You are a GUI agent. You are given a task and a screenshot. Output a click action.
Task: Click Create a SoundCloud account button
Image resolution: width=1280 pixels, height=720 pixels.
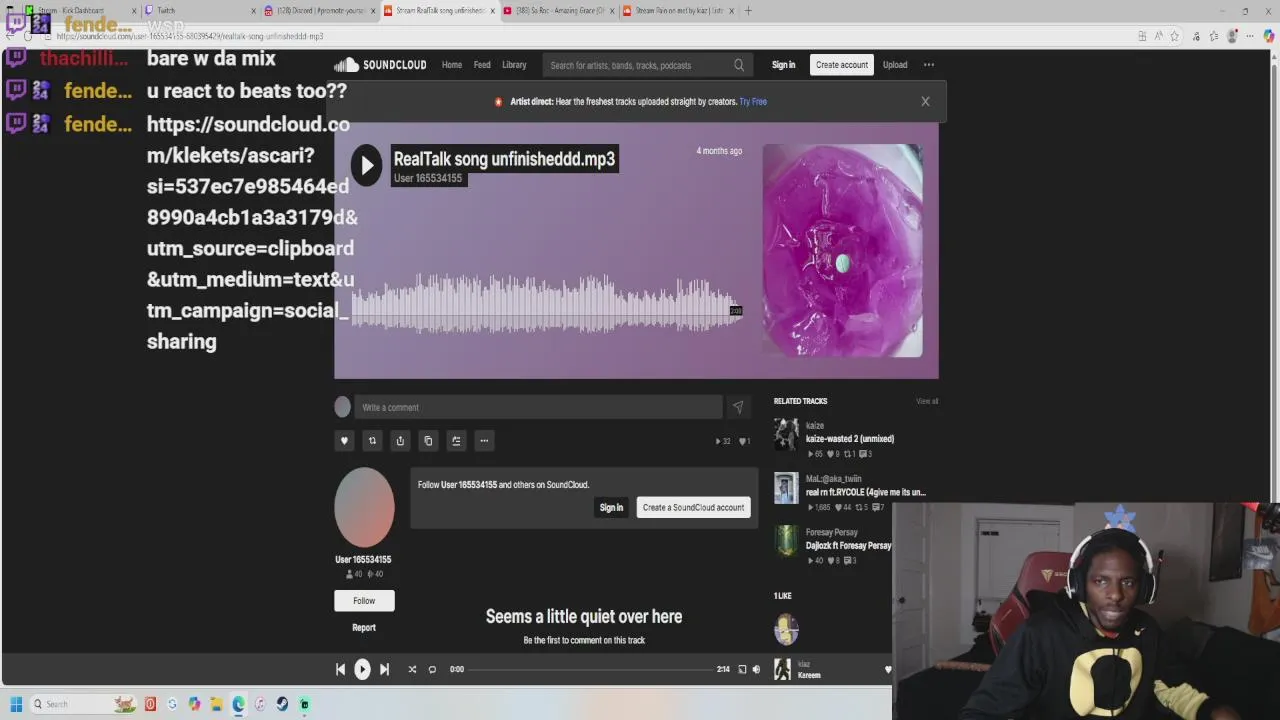693,508
